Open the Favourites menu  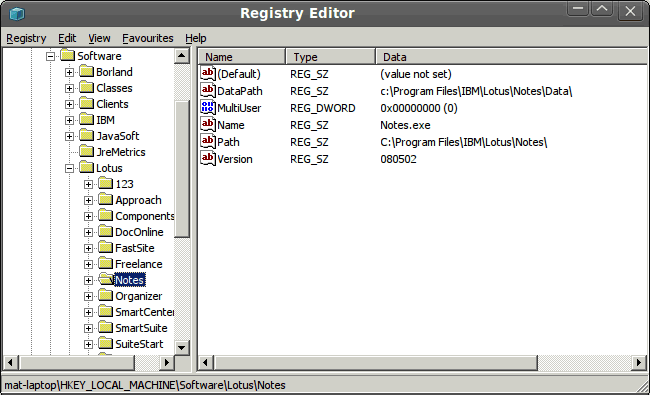tap(148, 38)
